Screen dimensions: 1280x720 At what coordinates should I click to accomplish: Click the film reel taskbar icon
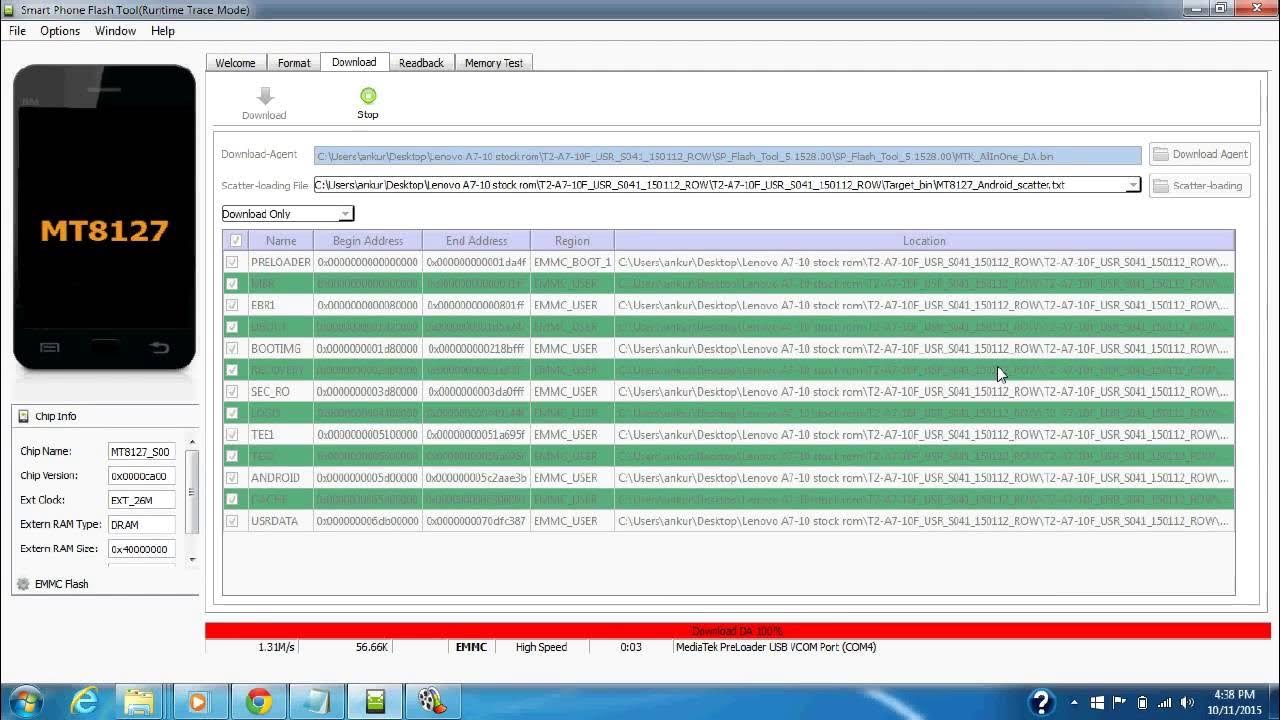433,701
